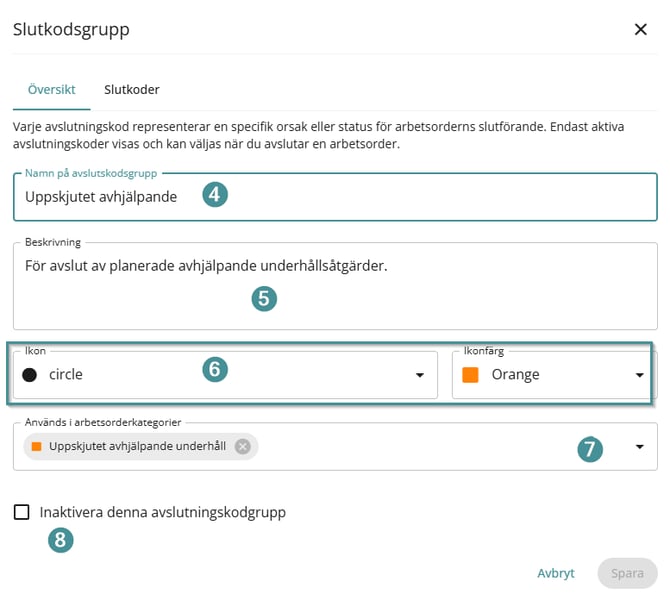Viewport: 670px width, 600px height.
Task: Click the orange color swatch in Ikonfärg
Action: point(470,375)
